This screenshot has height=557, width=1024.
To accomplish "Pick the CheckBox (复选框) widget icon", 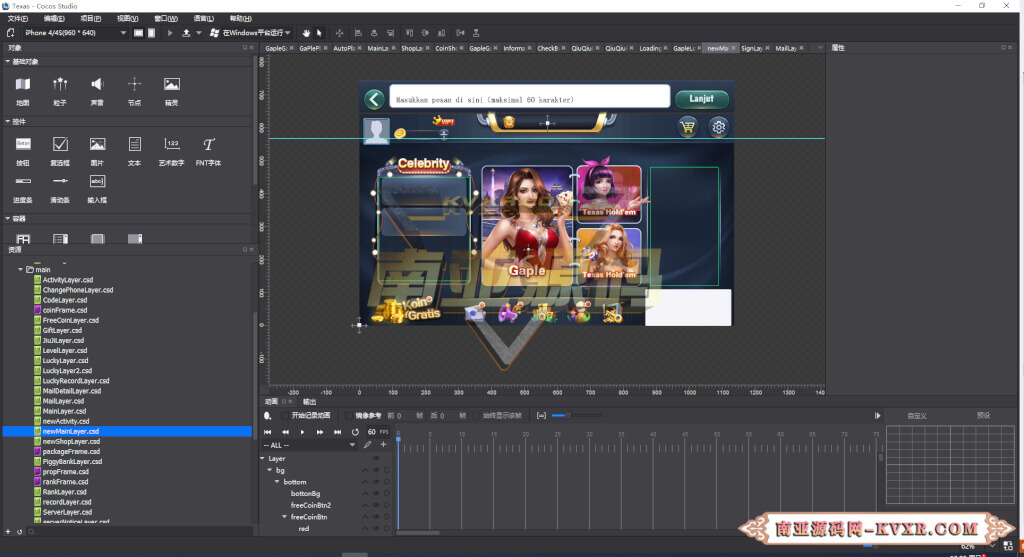I will tap(60, 144).
